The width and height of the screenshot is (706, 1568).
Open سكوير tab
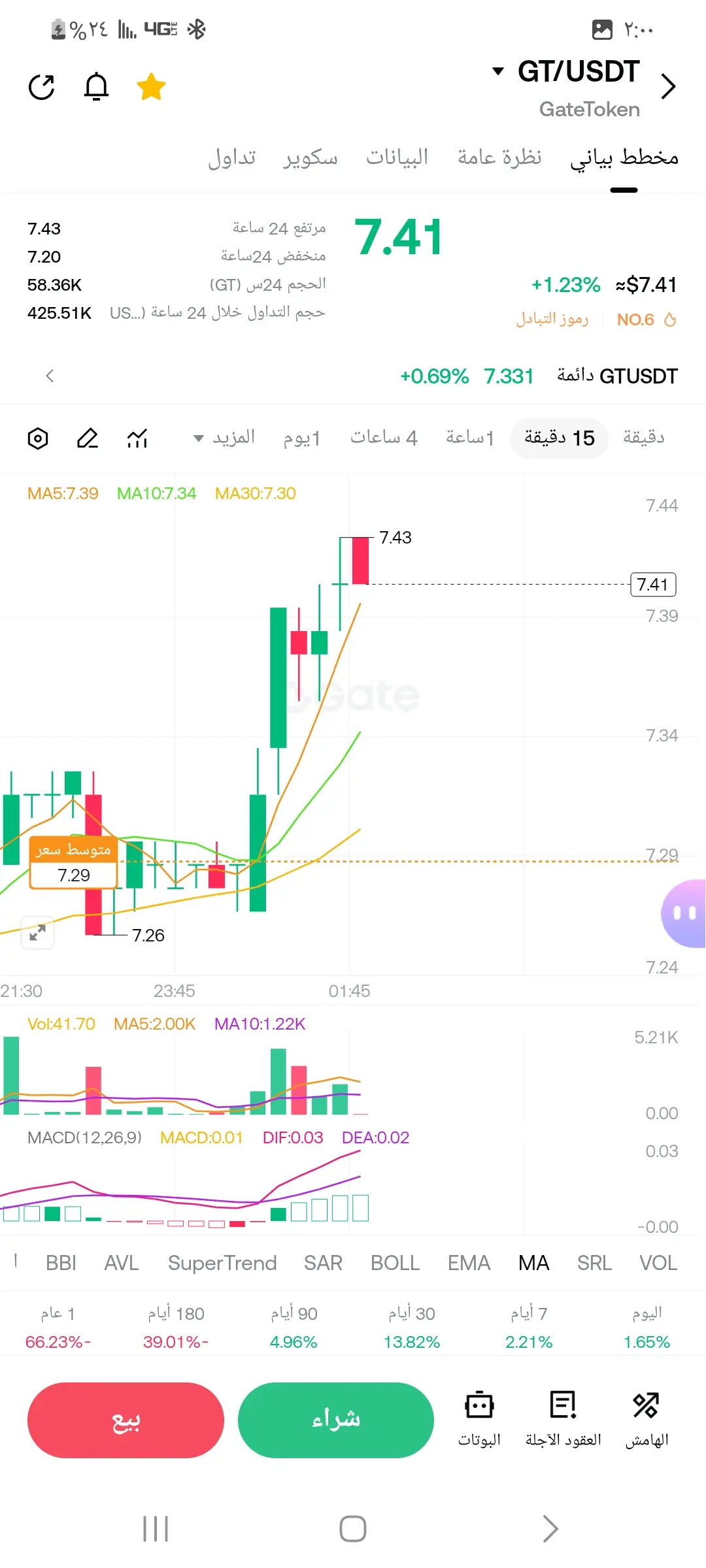(x=311, y=157)
